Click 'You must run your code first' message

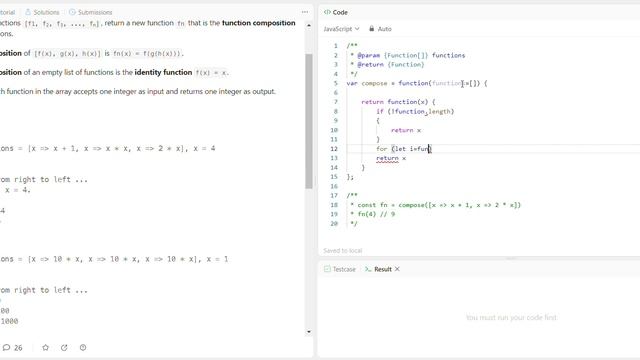click(x=511, y=317)
